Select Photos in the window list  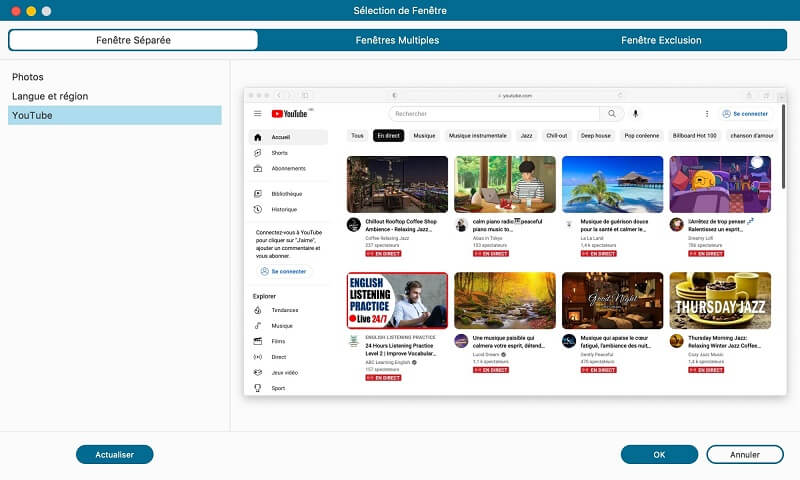coord(114,77)
